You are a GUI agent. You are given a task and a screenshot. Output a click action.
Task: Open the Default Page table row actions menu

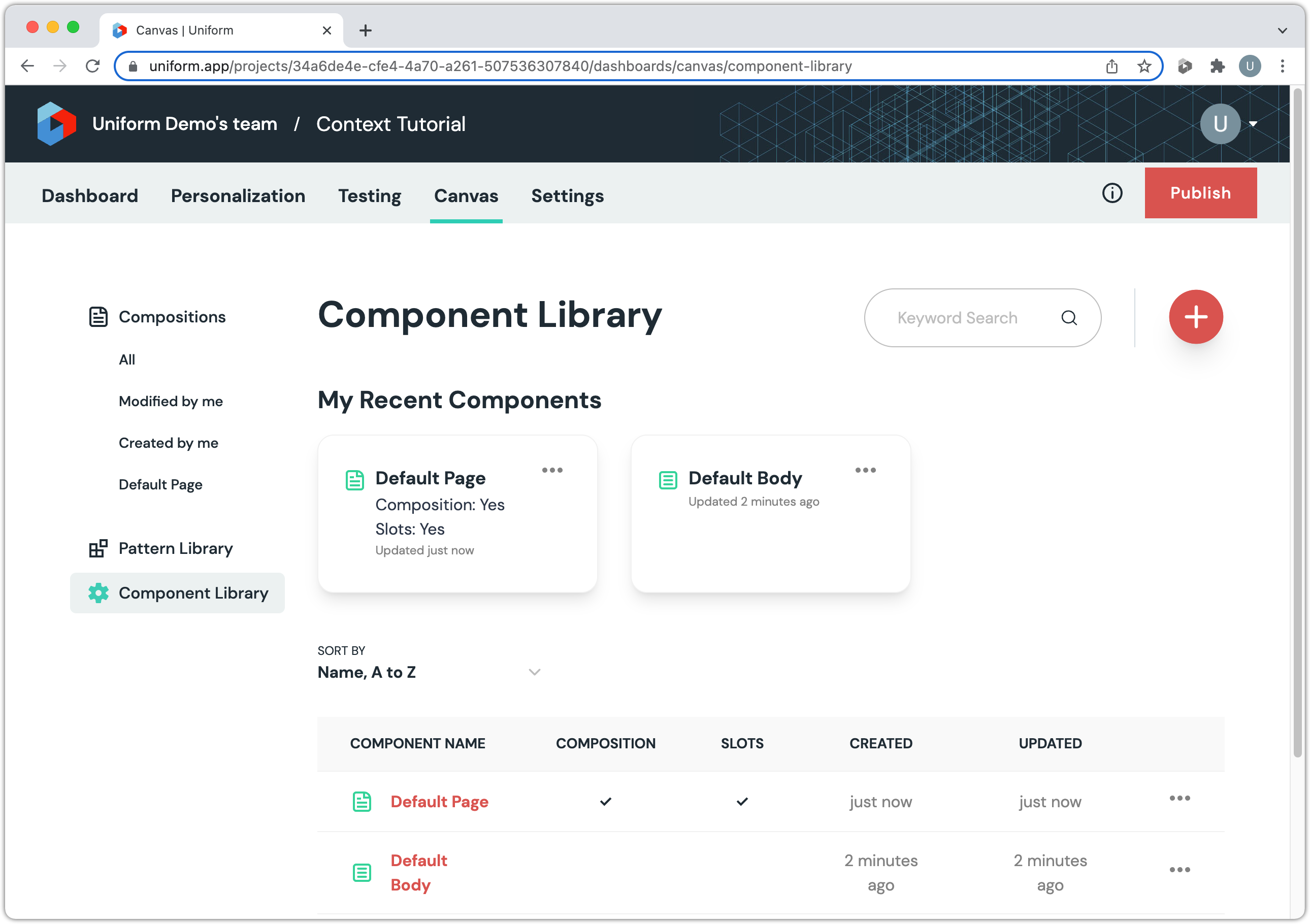coord(1179,798)
